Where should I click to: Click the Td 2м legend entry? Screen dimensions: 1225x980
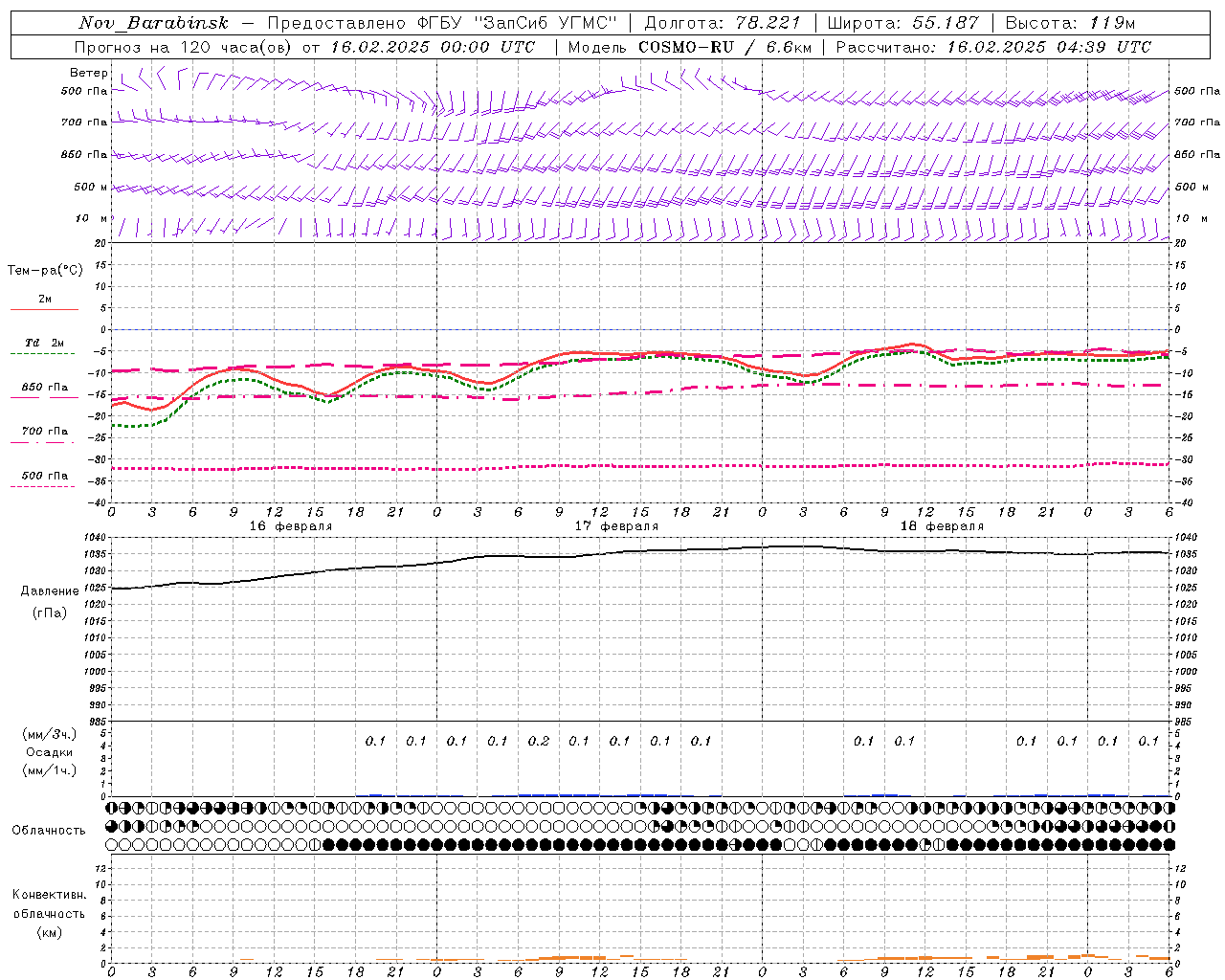(45, 343)
